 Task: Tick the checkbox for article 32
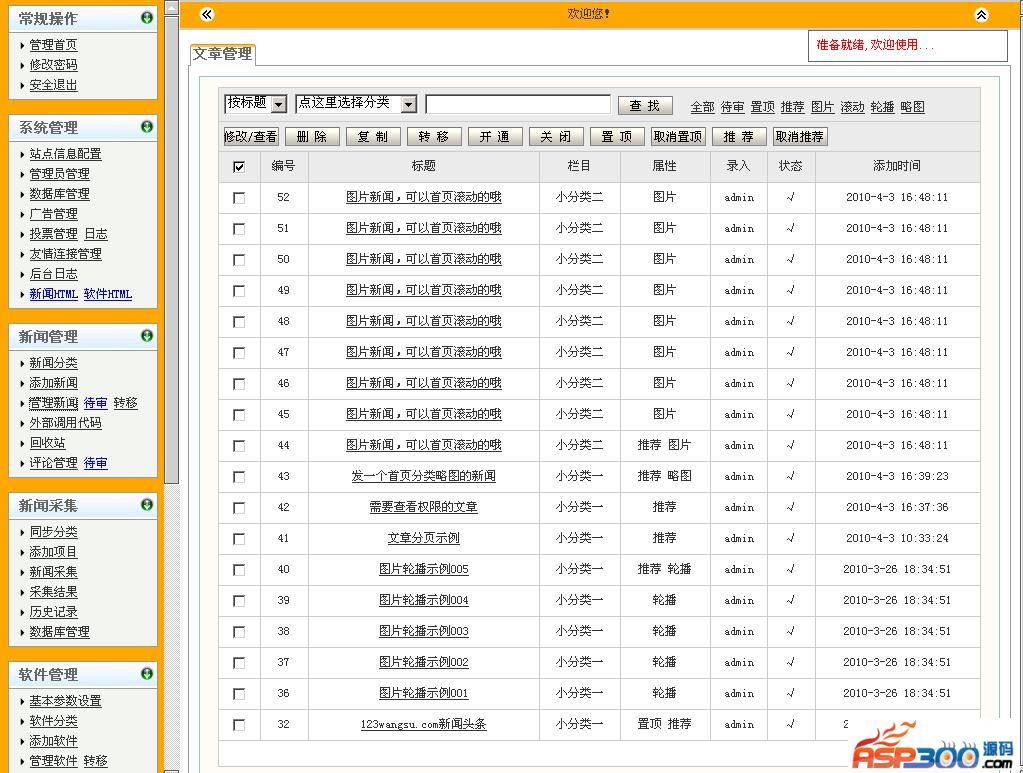click(239, 725)
